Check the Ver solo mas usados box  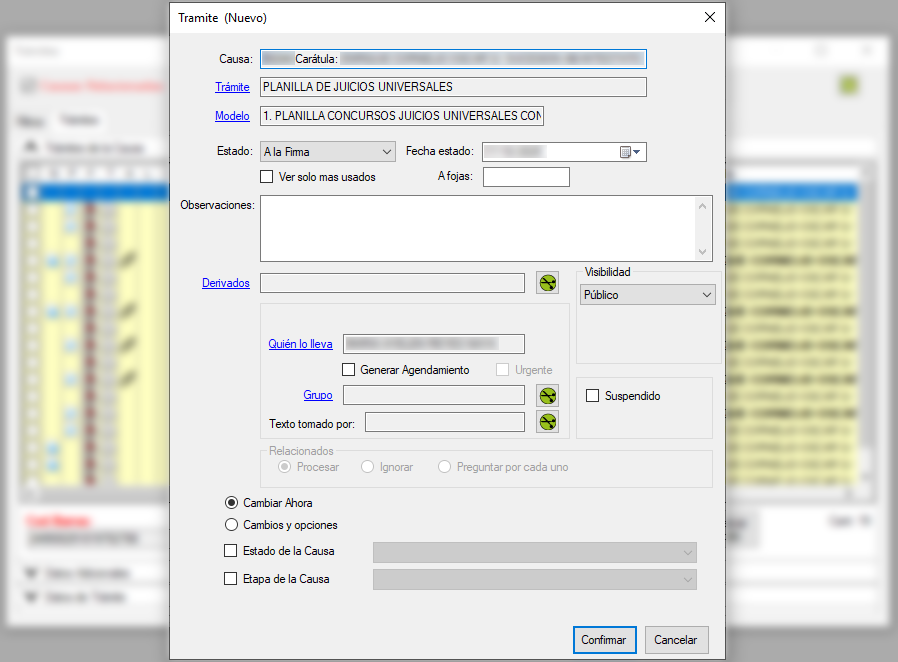pos(267,177)
